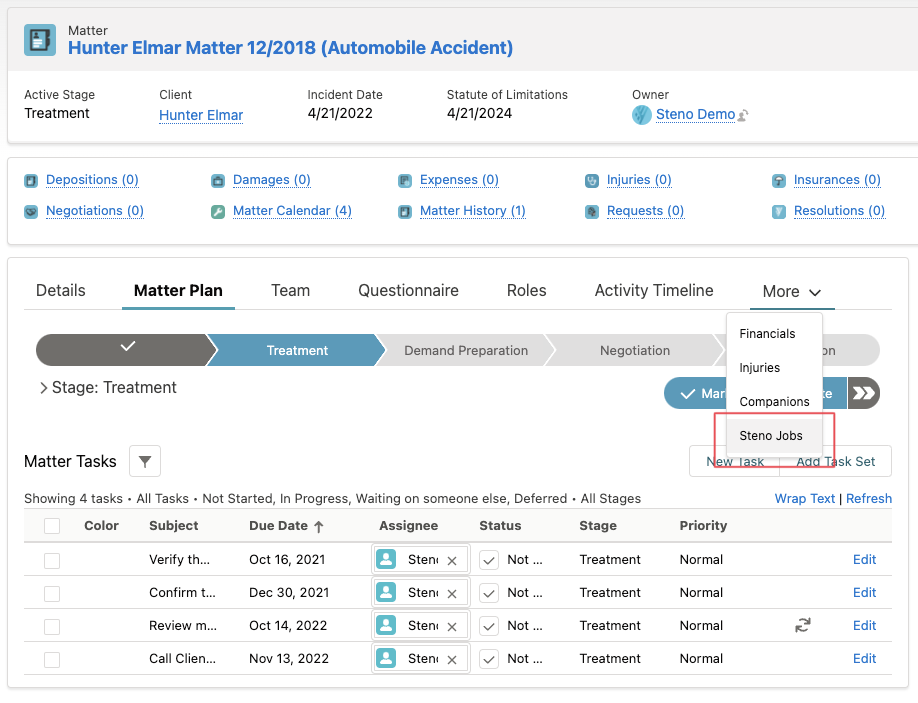Select the Call Client task checkbox
Image resolution: width=918 pixels, height=703 pixels.
coord(52,660)
